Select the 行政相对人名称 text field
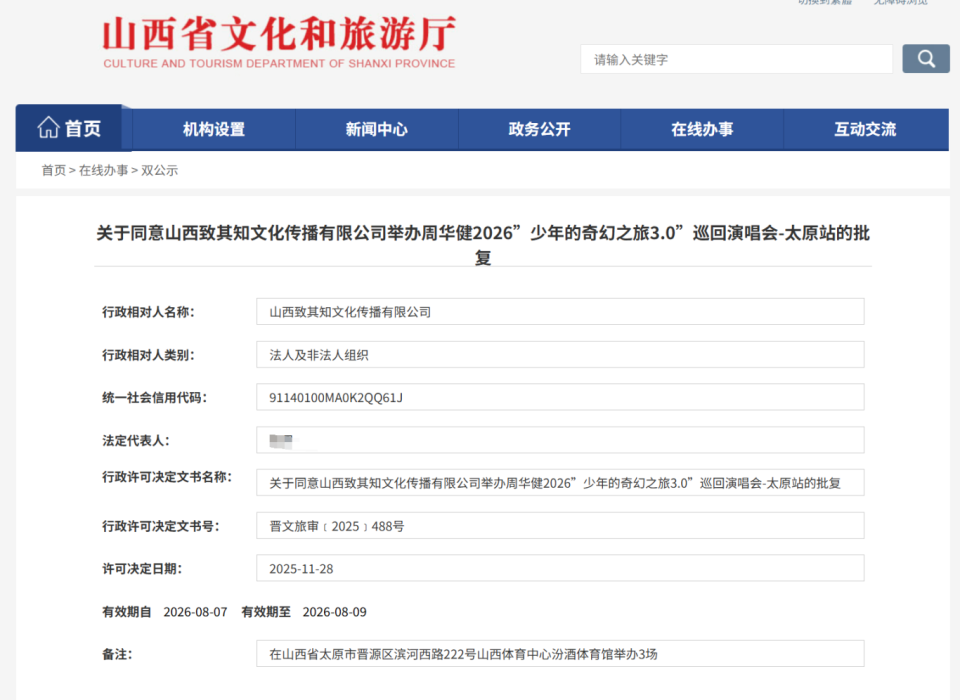This screenshot has height=700, width=960. click(560, 311)
